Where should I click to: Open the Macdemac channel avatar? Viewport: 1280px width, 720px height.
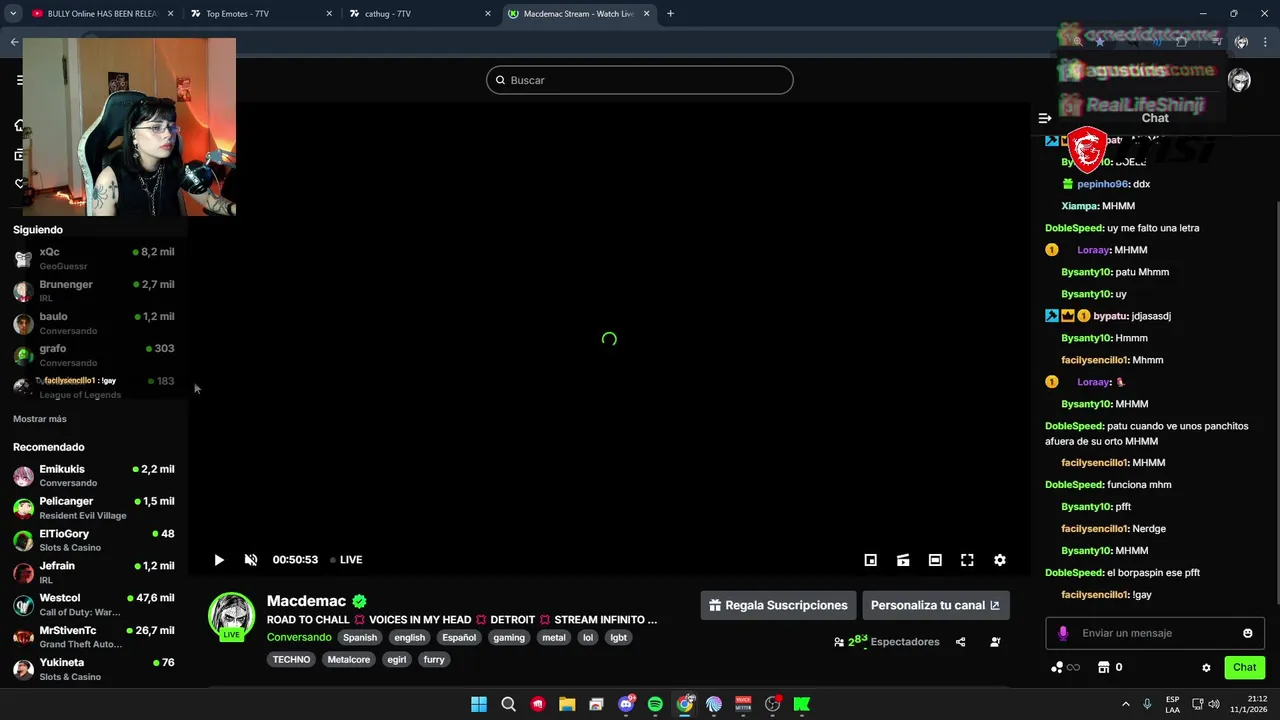(231, 614)
